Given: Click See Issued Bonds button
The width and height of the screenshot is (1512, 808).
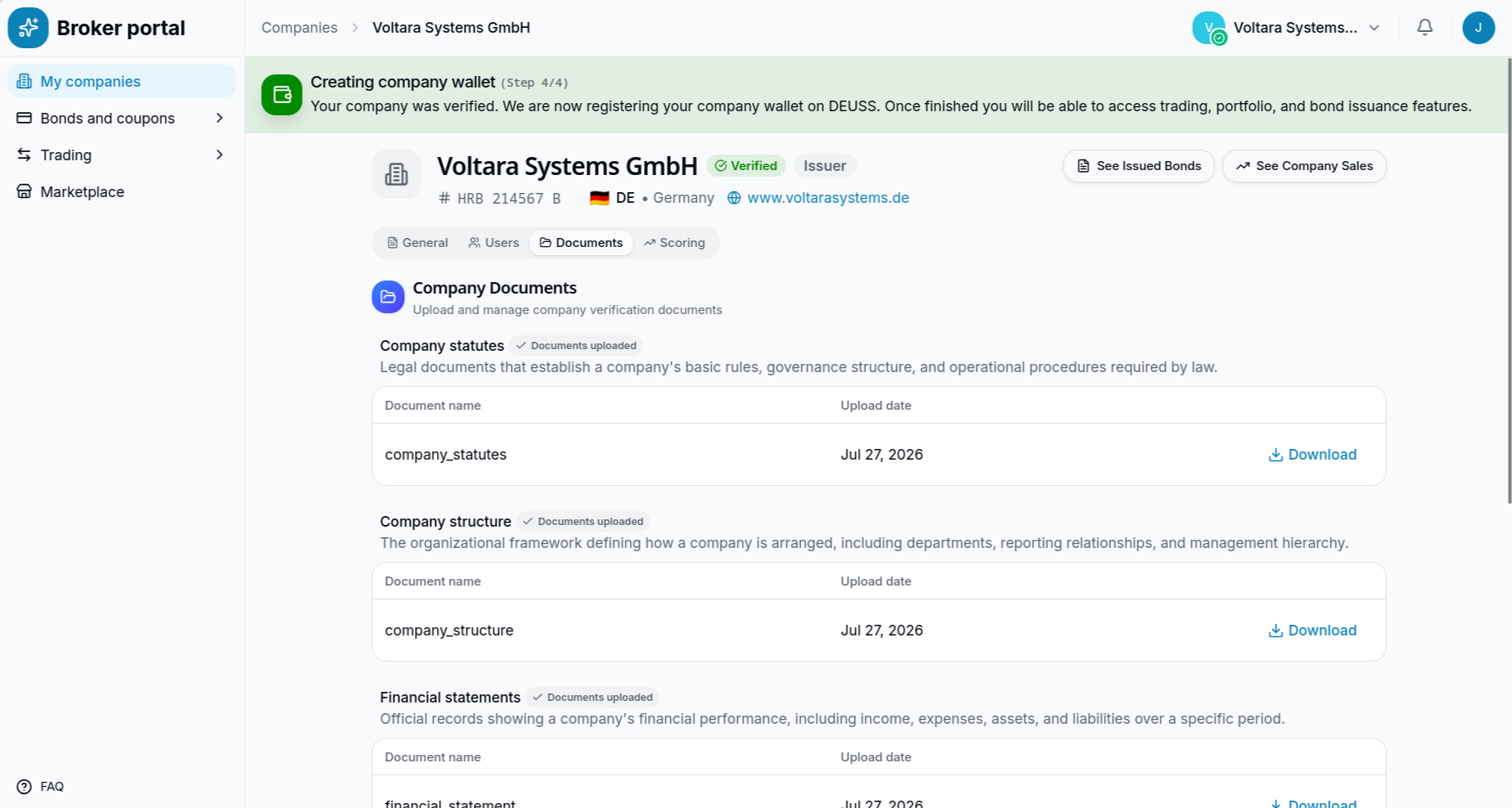Looking at the screenshot, I should click(x=1138, y=166).
